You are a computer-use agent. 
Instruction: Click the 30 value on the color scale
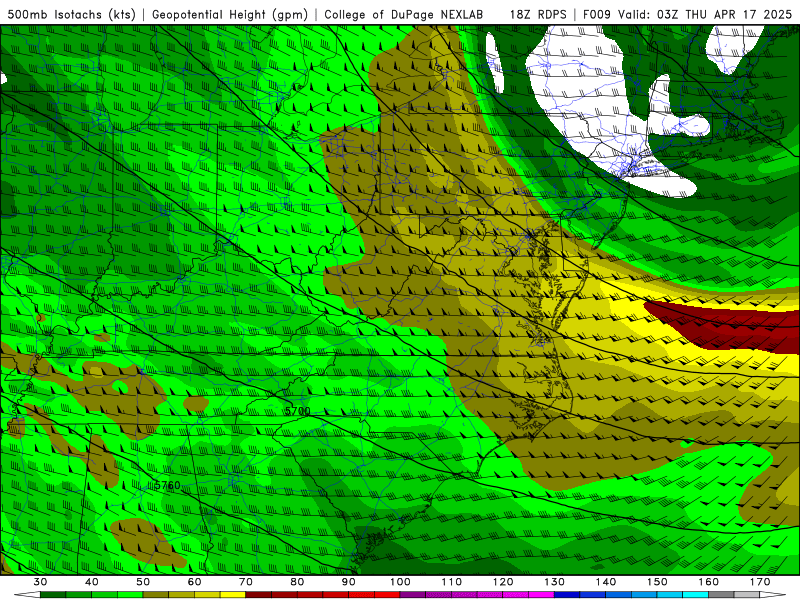point(40,582)
